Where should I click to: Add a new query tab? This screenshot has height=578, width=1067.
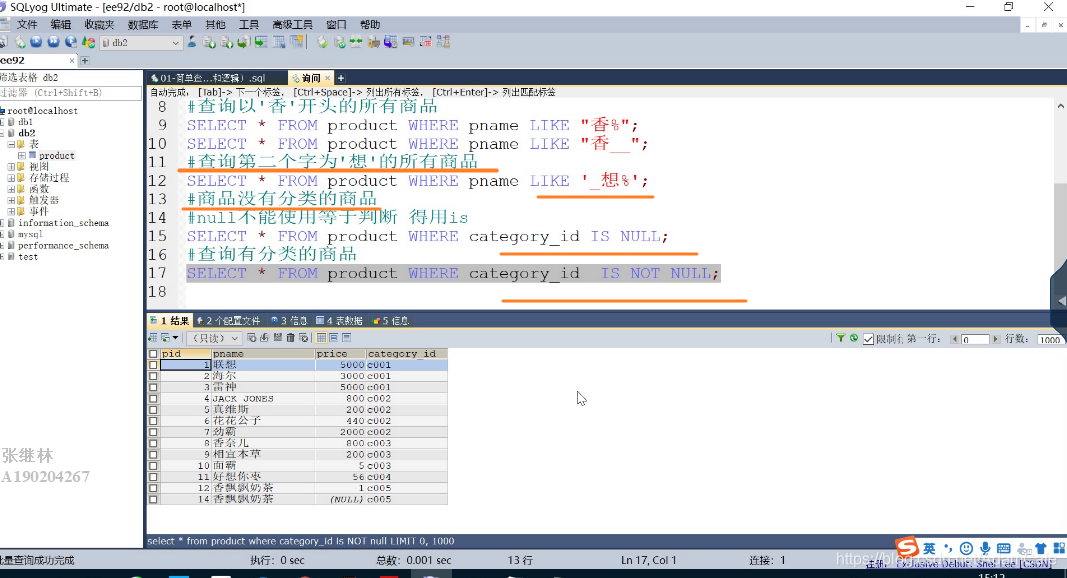(341, 78)
